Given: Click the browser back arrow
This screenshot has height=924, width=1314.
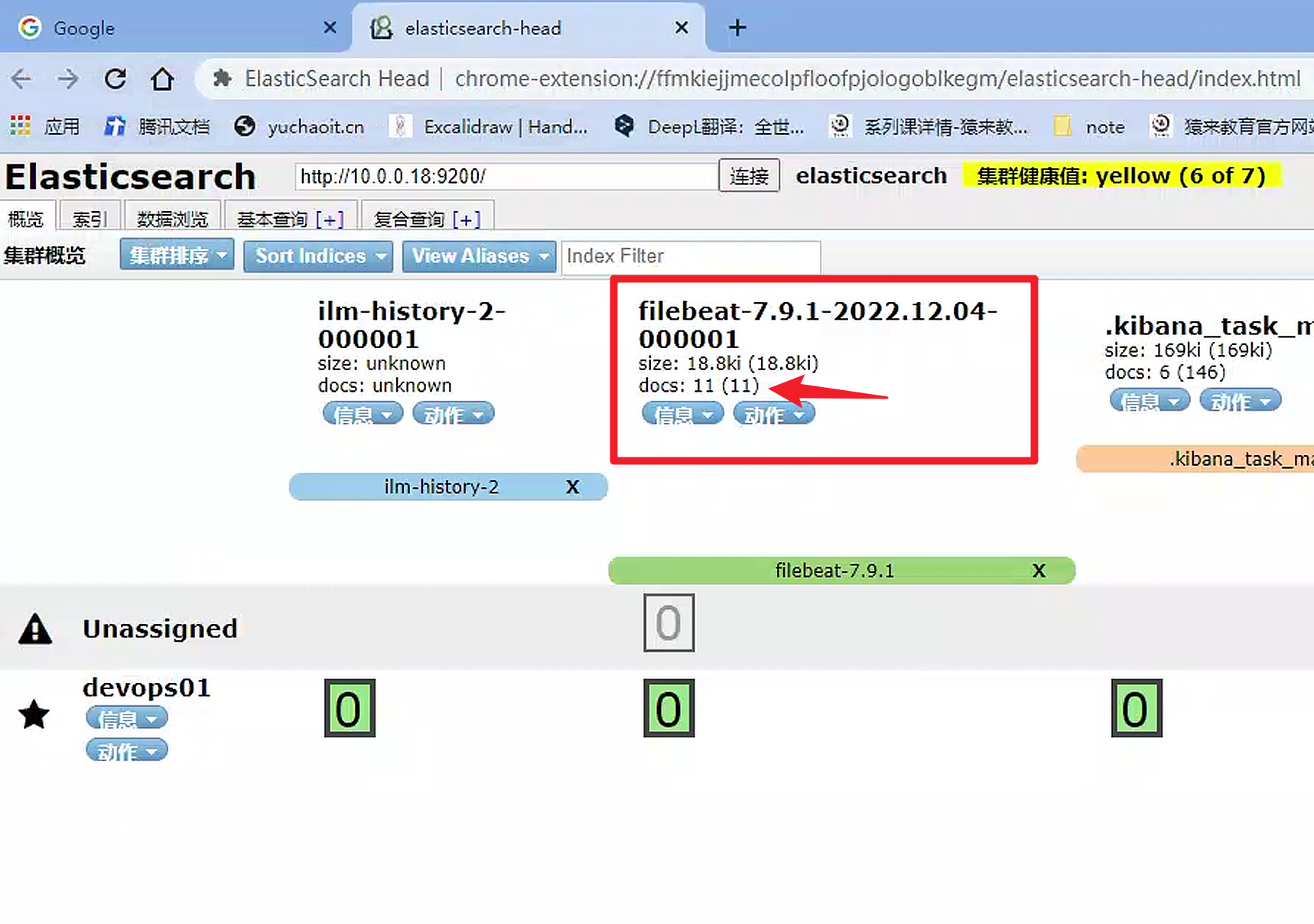Looking at the screenshot, I should (21, 79).
